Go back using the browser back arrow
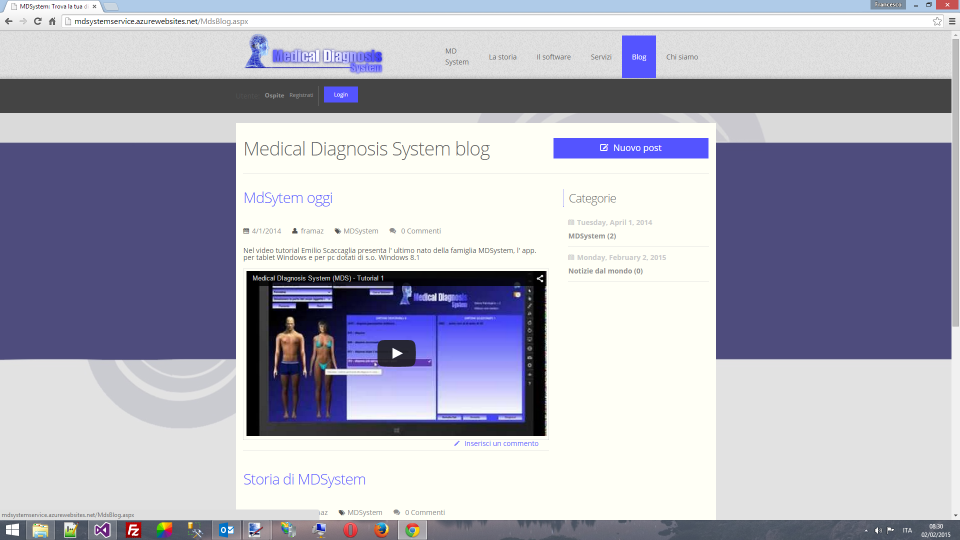Viewport: 960px width, 540px height. pyautogui.click(x=9, y=20)
